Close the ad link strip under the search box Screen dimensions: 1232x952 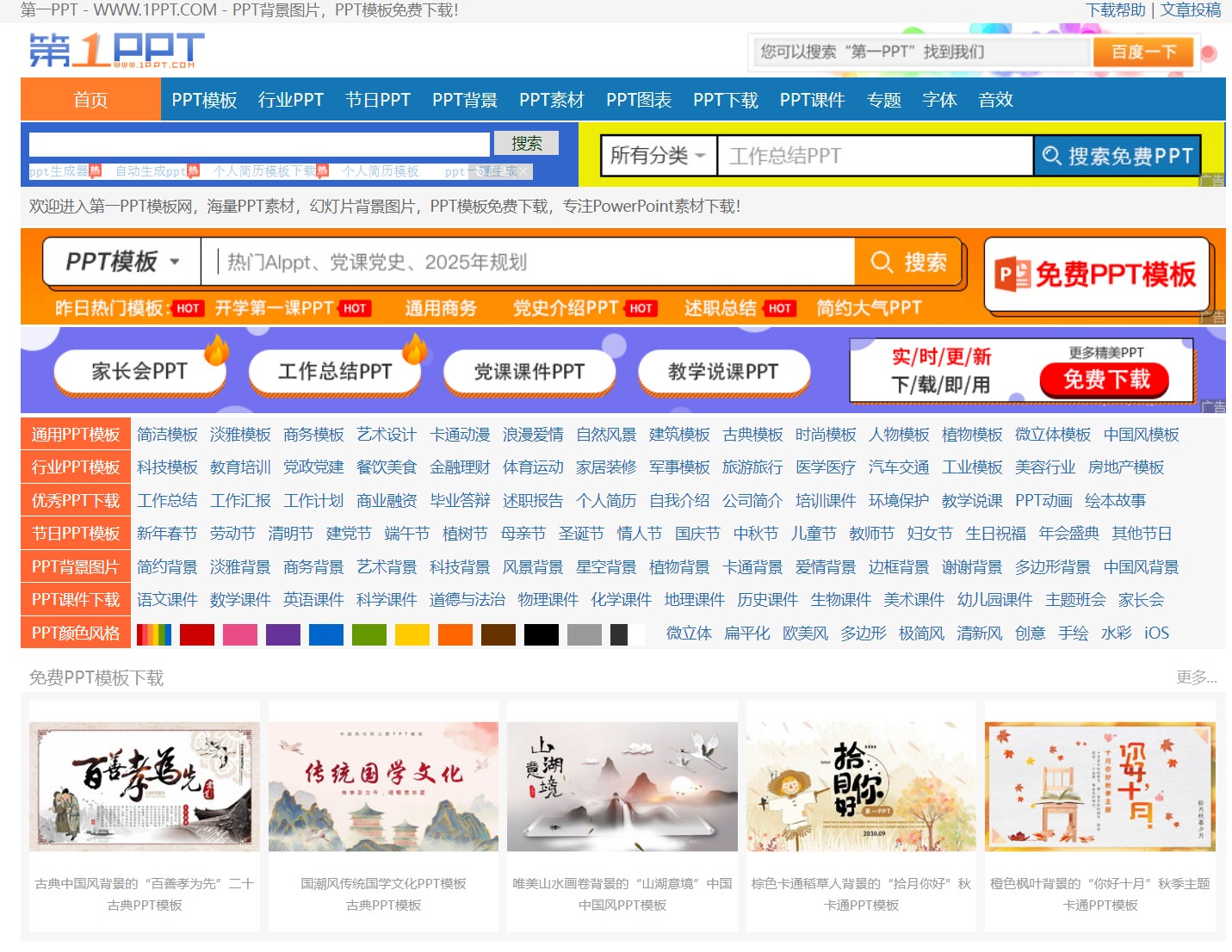click(525, 171)
